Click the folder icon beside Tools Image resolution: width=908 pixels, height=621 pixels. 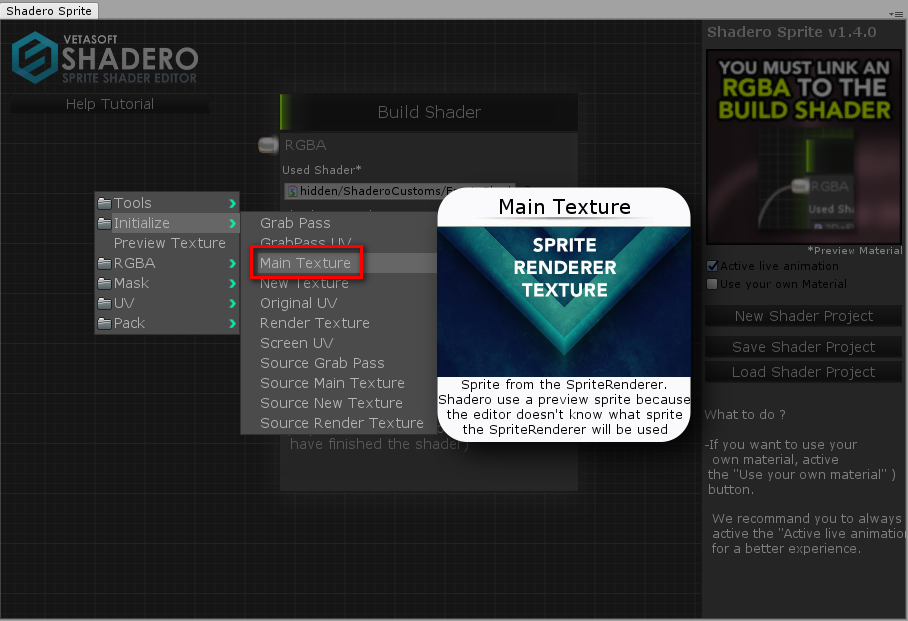coord(104,203)
